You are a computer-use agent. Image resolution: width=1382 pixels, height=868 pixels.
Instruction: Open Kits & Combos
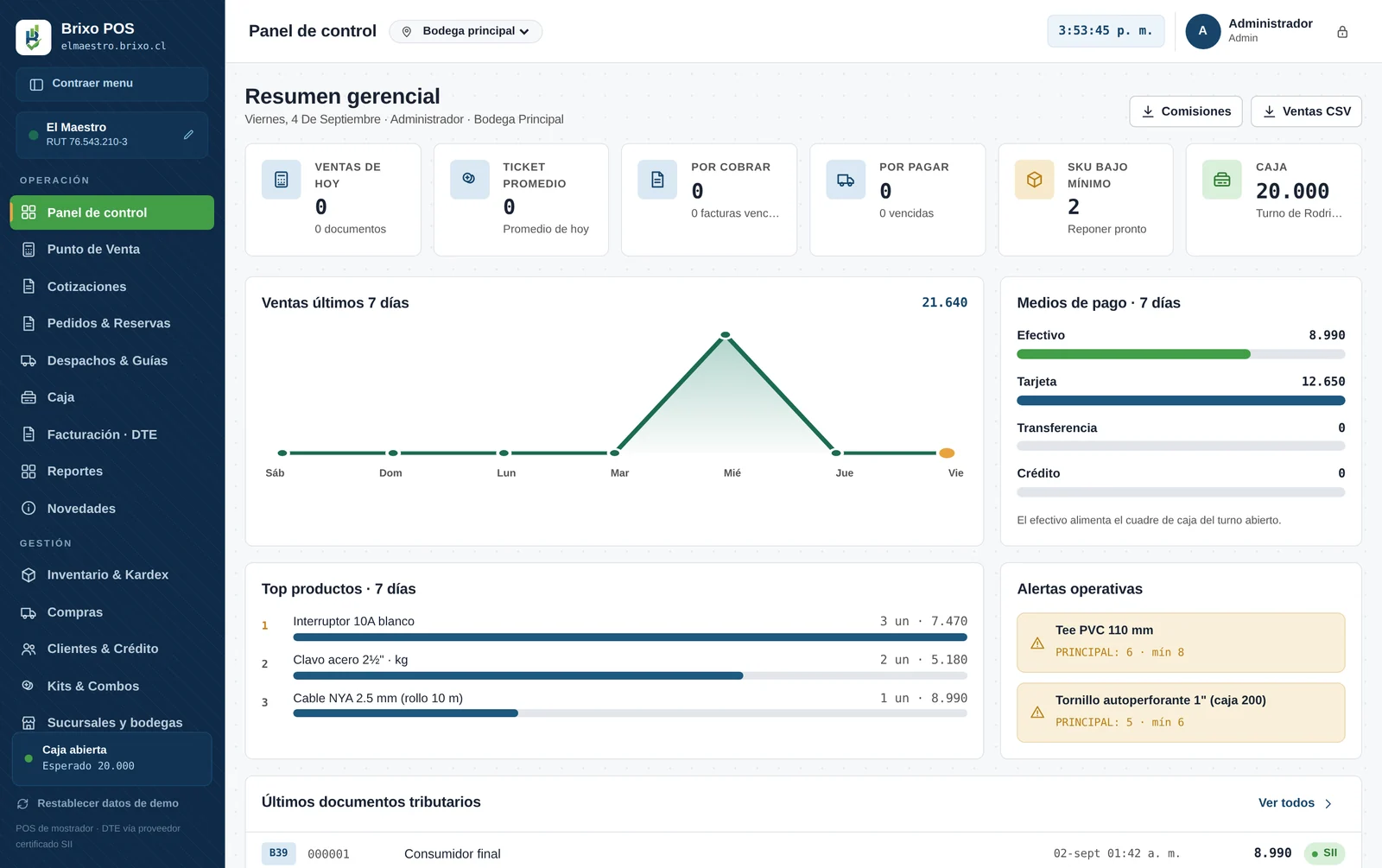(x=111, y=686)
